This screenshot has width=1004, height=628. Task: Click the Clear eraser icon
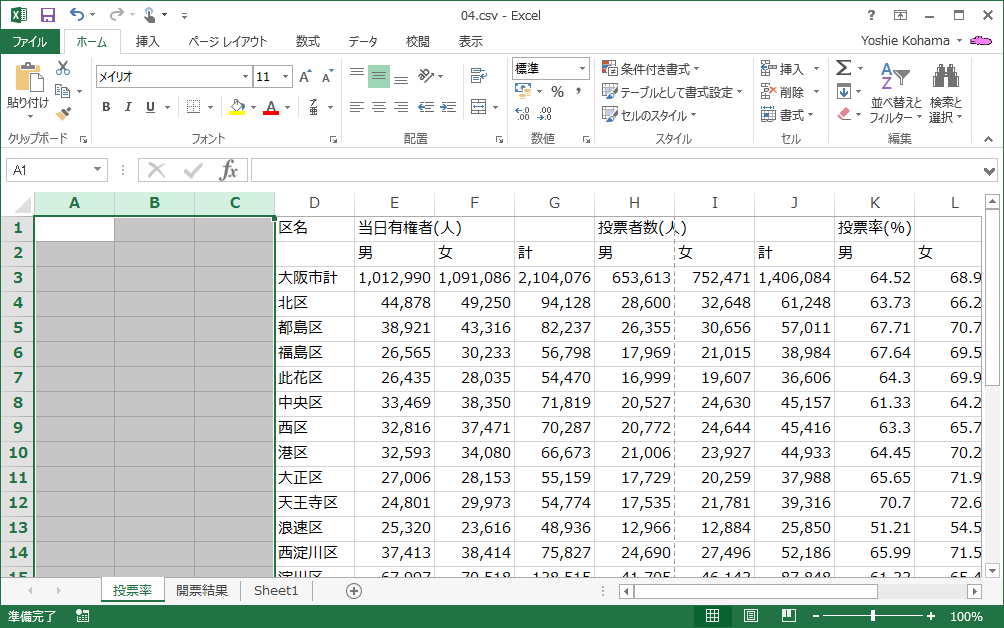(844, 114)
